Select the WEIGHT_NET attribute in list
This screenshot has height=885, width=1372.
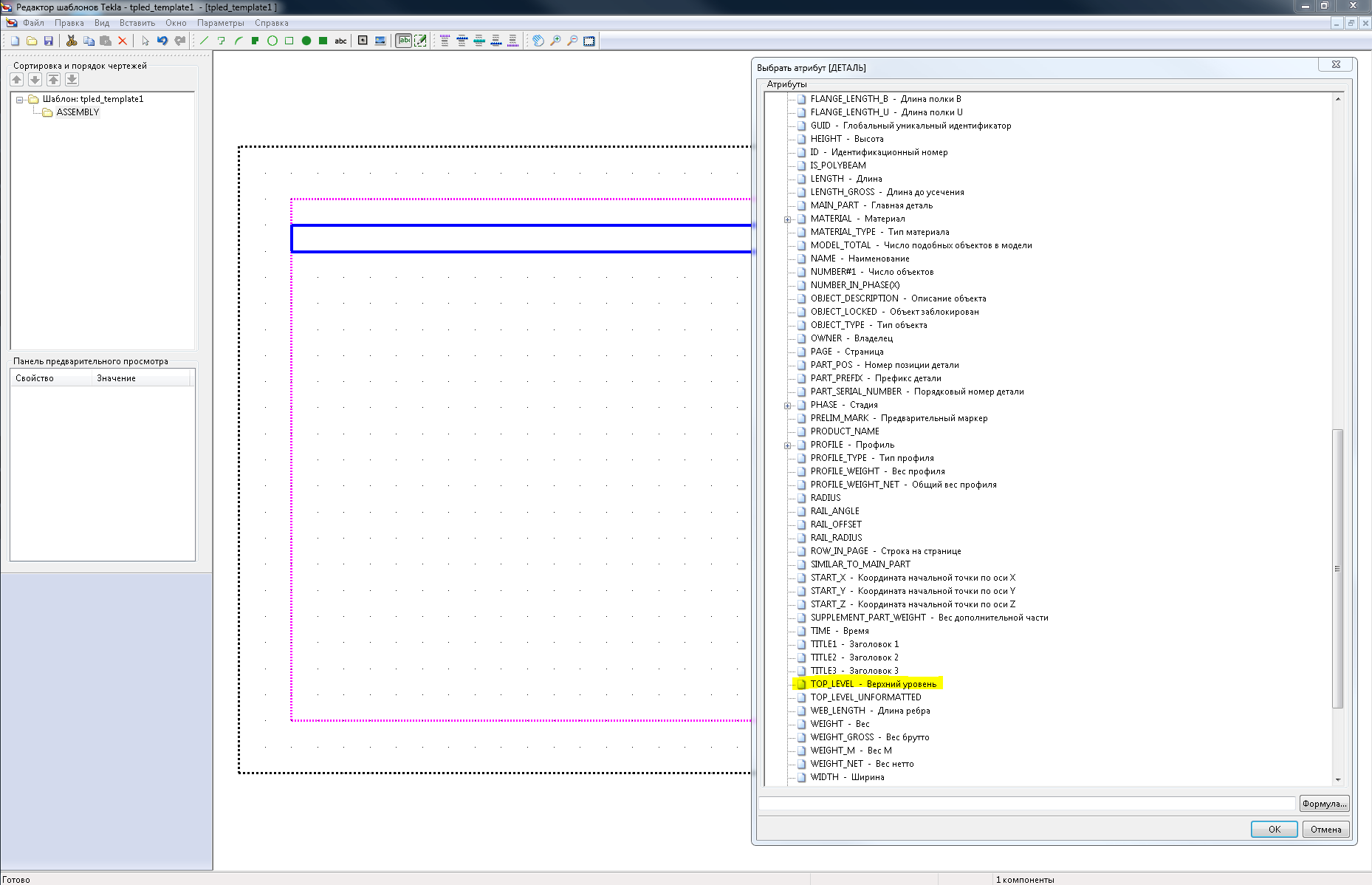pyautogui.click(x=862, y=764)
